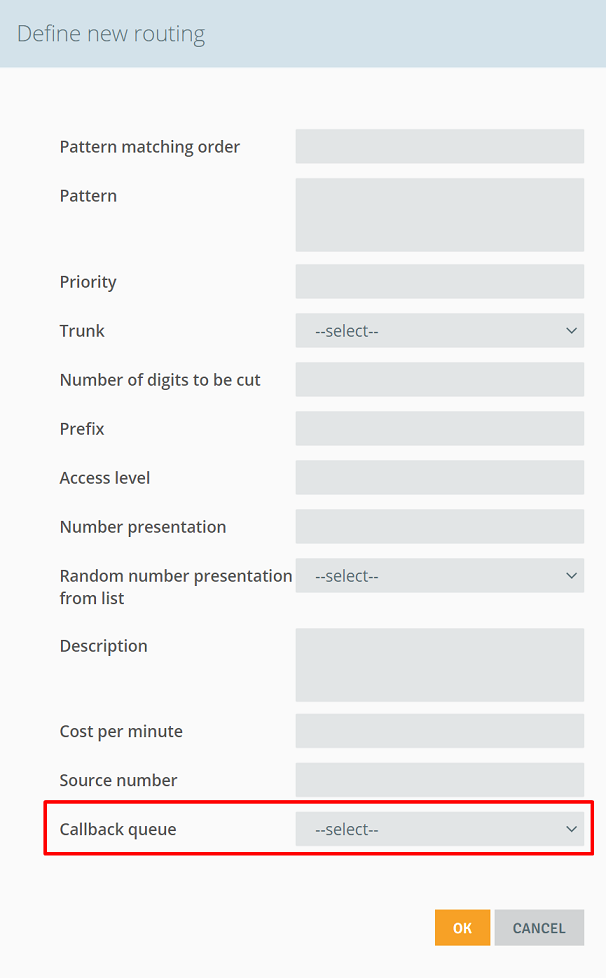Confirm routing with OK button
606x978 pixels.
pyautogui.click(x=462, y=927)
